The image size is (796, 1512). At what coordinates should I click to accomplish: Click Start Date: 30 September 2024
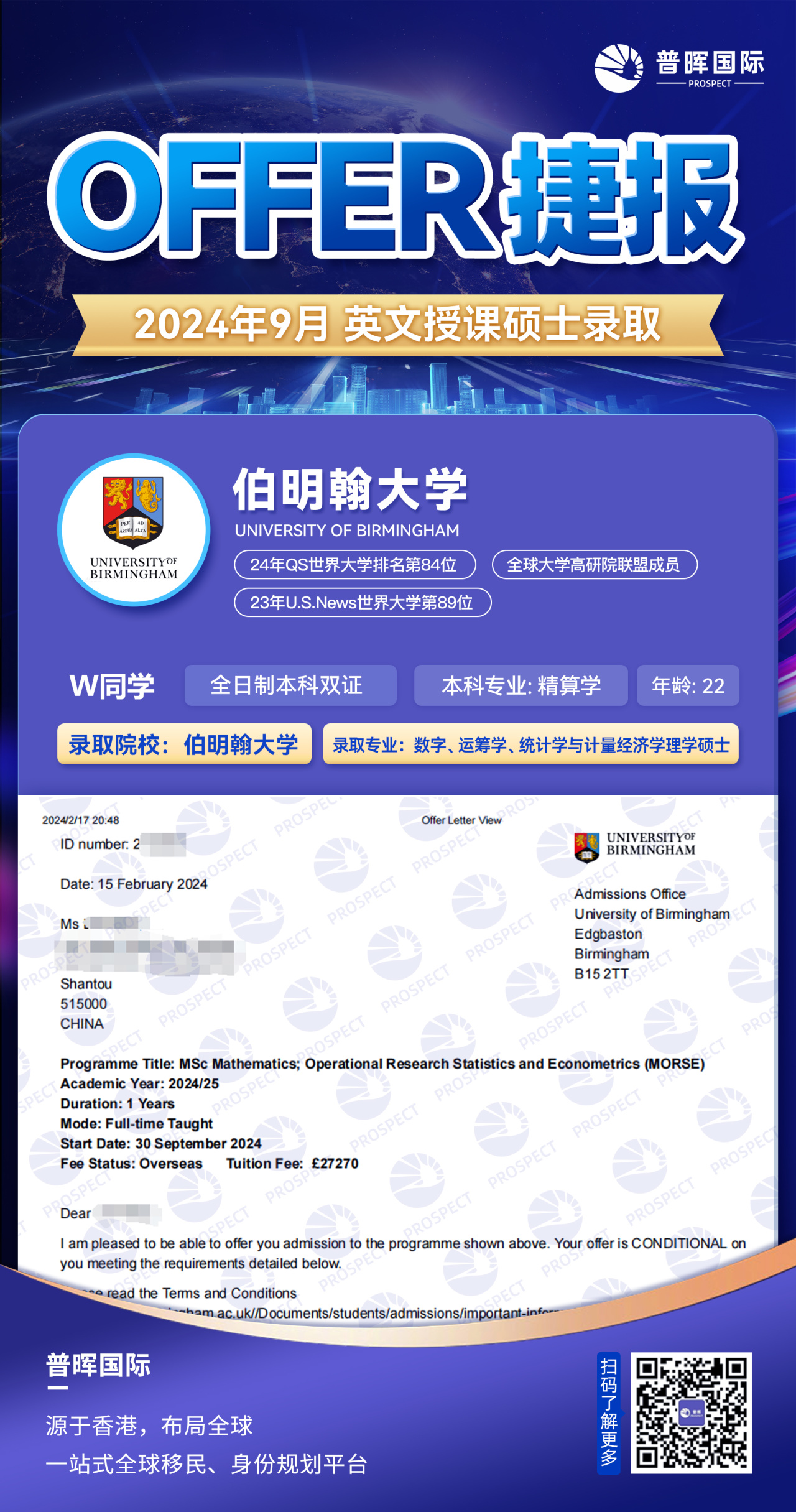[x=160, y=1144]
